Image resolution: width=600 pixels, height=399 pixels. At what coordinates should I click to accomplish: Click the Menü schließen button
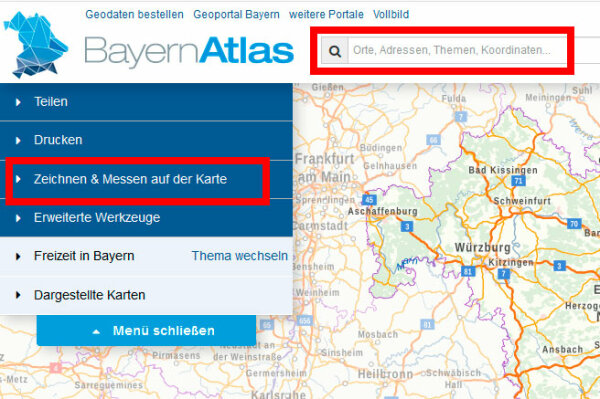(146, 331)
